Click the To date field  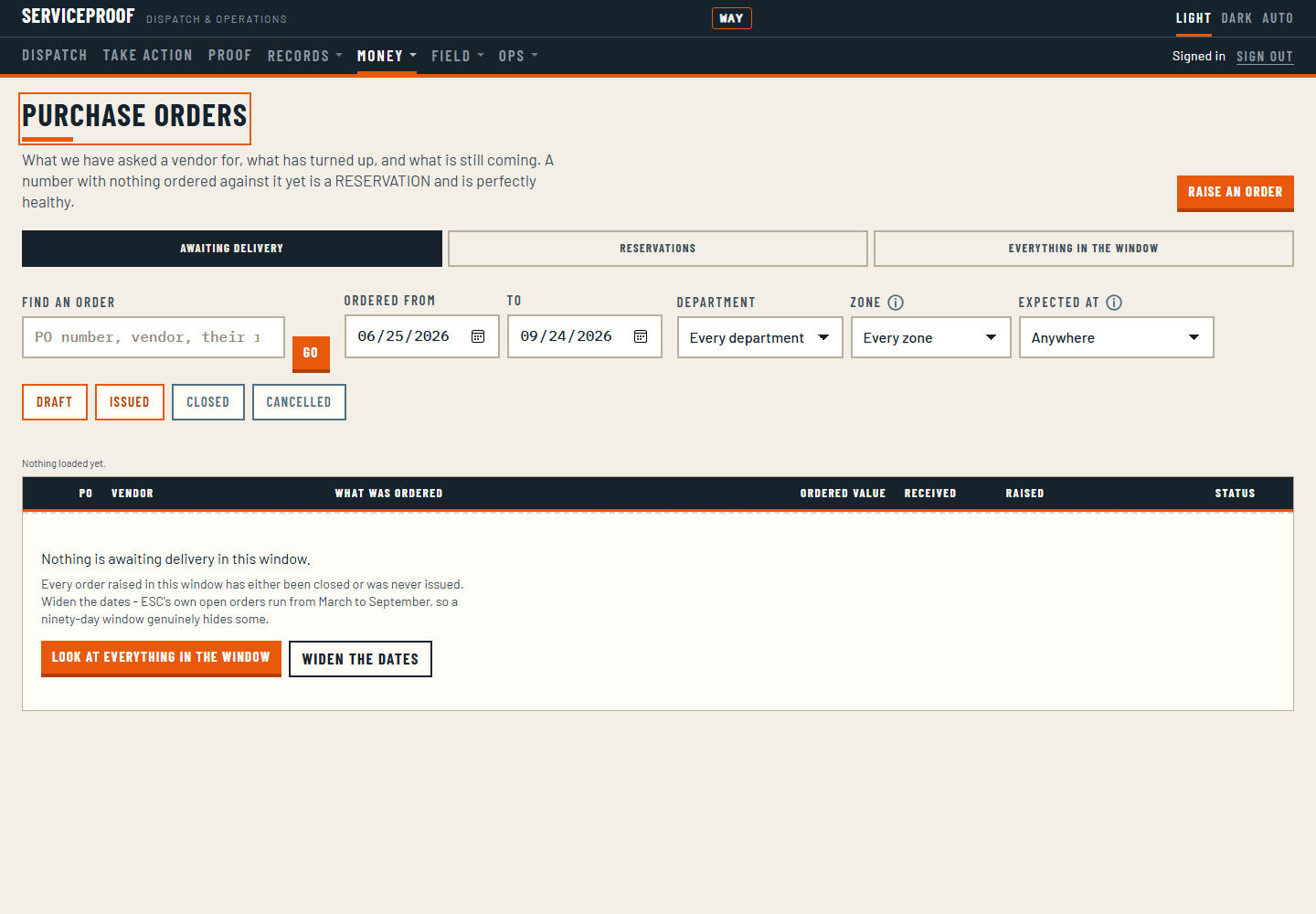click(585, 336)
